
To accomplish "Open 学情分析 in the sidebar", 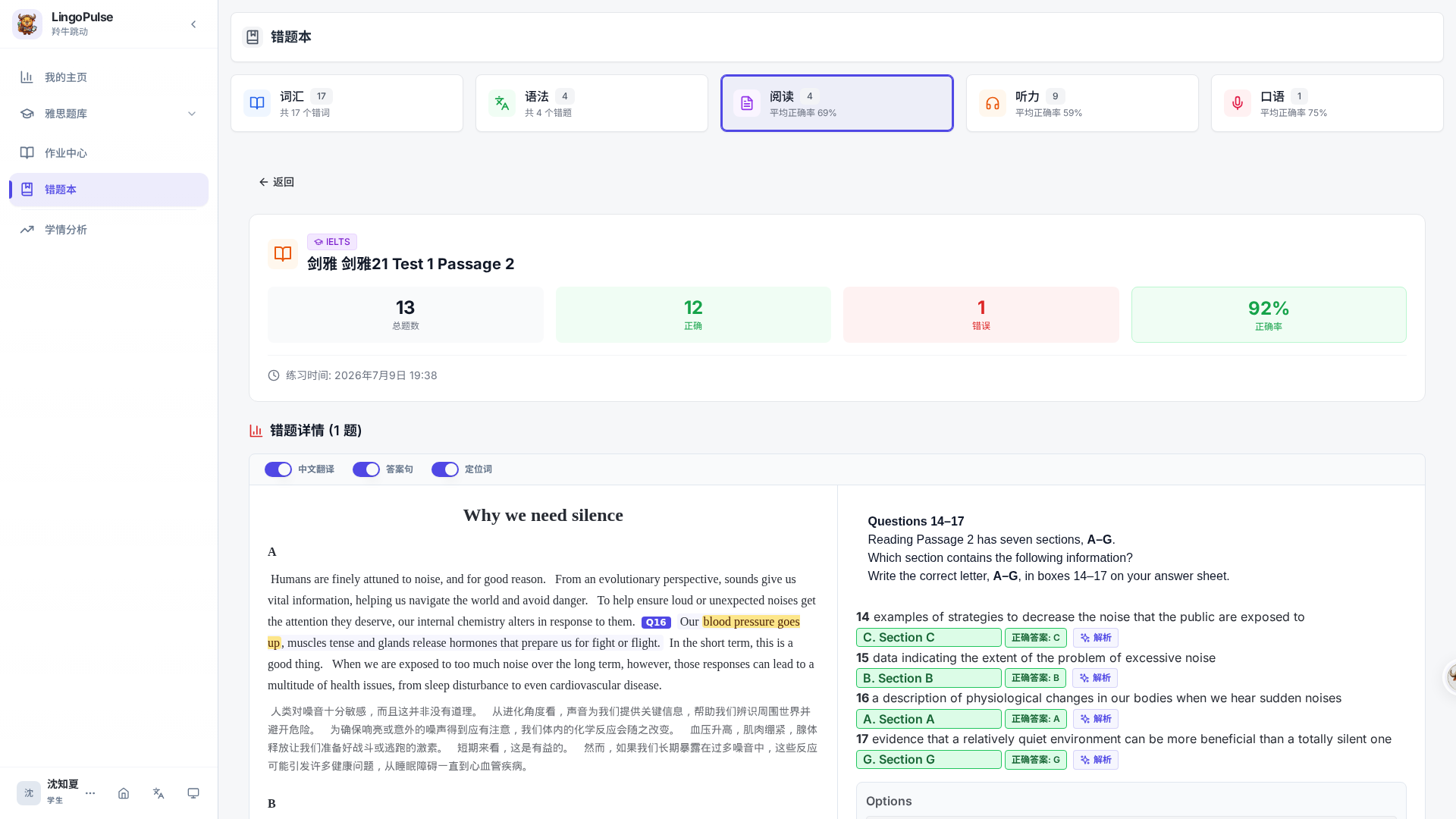I will coord(108,230).
